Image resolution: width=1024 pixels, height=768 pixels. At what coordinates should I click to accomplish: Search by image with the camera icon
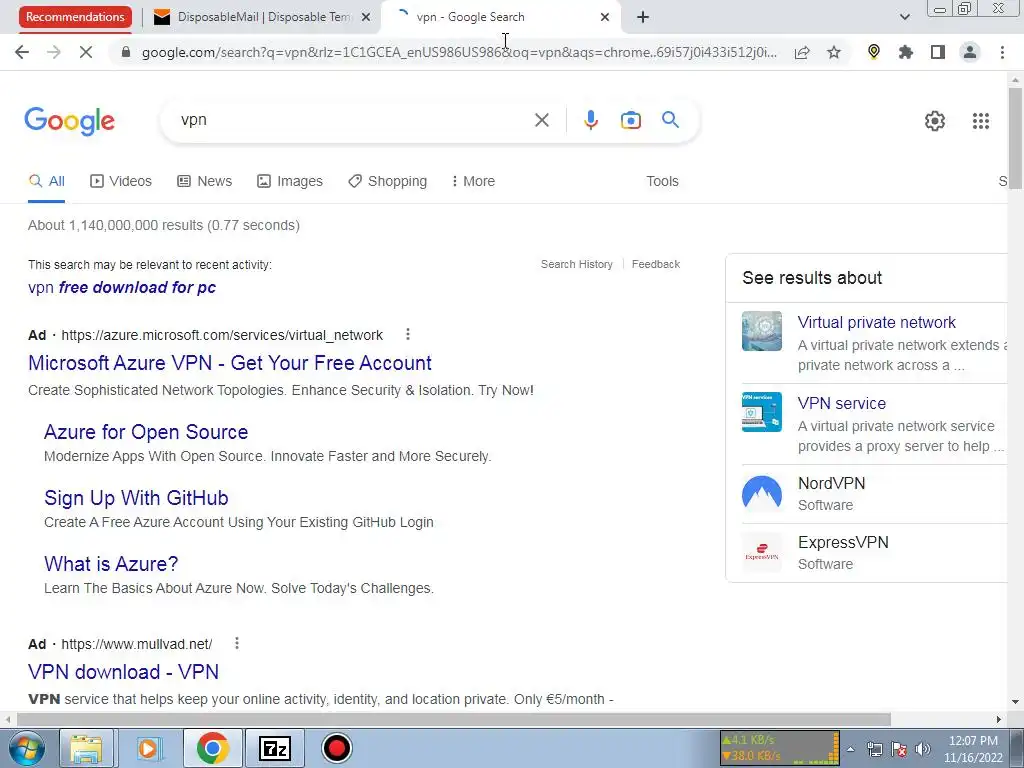631,120
